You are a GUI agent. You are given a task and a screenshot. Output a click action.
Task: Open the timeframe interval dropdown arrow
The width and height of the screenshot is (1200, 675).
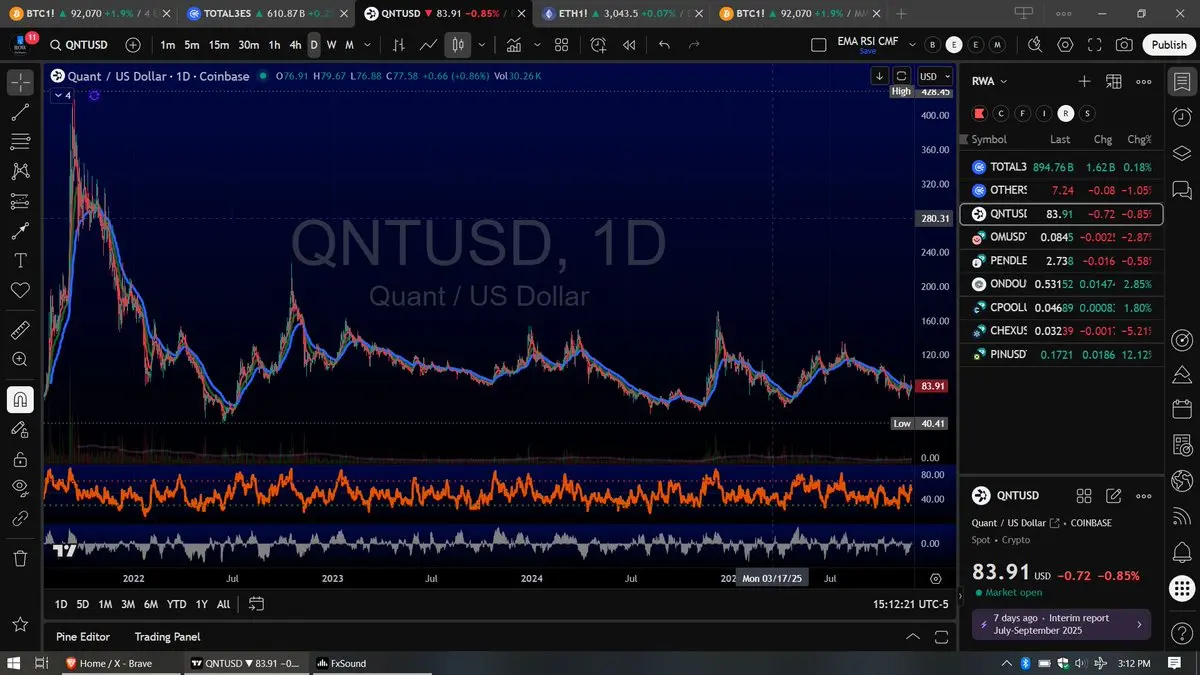368,45
